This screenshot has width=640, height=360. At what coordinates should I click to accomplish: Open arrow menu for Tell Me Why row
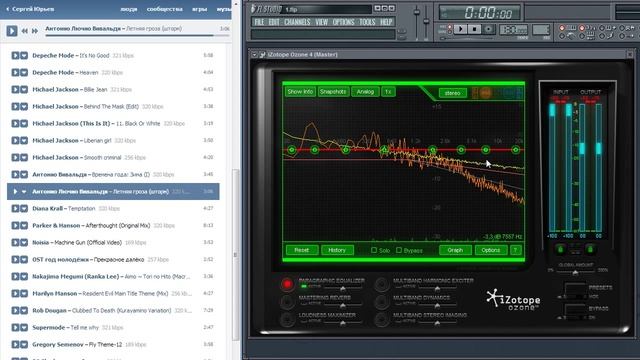point(24,328)
